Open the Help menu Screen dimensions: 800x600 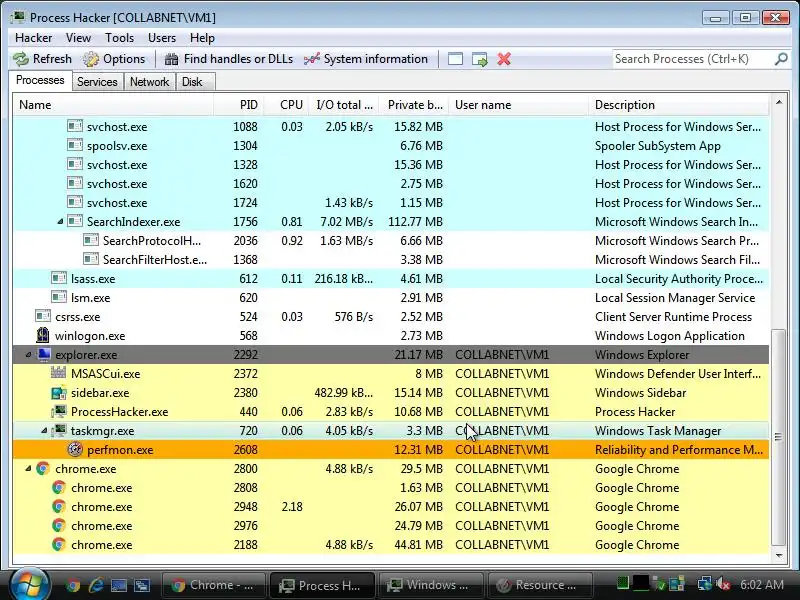click(202, 38)
